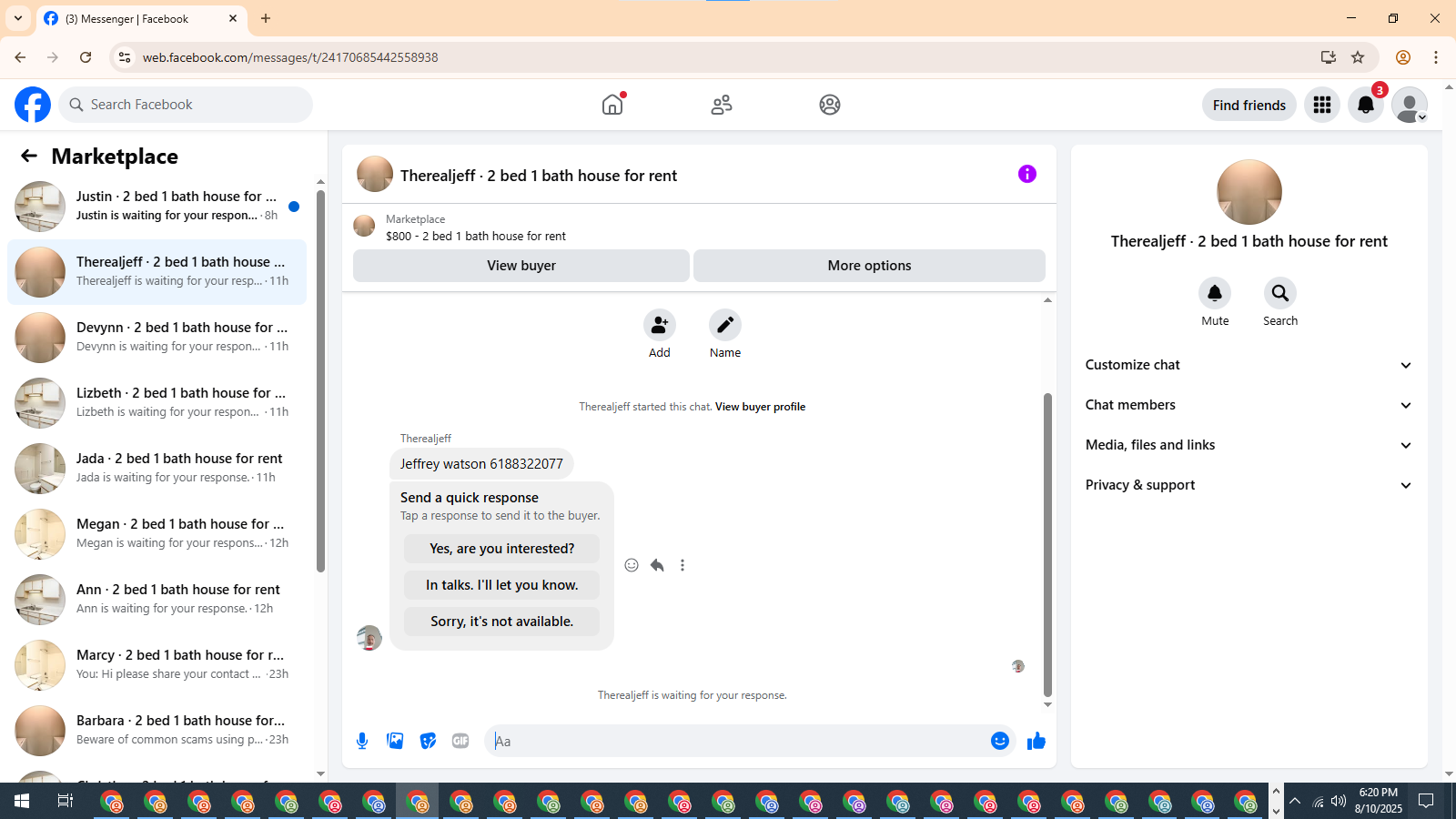Image resolution: width=1456 pixels, height=819 pixels.
Task: Open Lizbeth conversation in list
Action: (x=157, y=403)
